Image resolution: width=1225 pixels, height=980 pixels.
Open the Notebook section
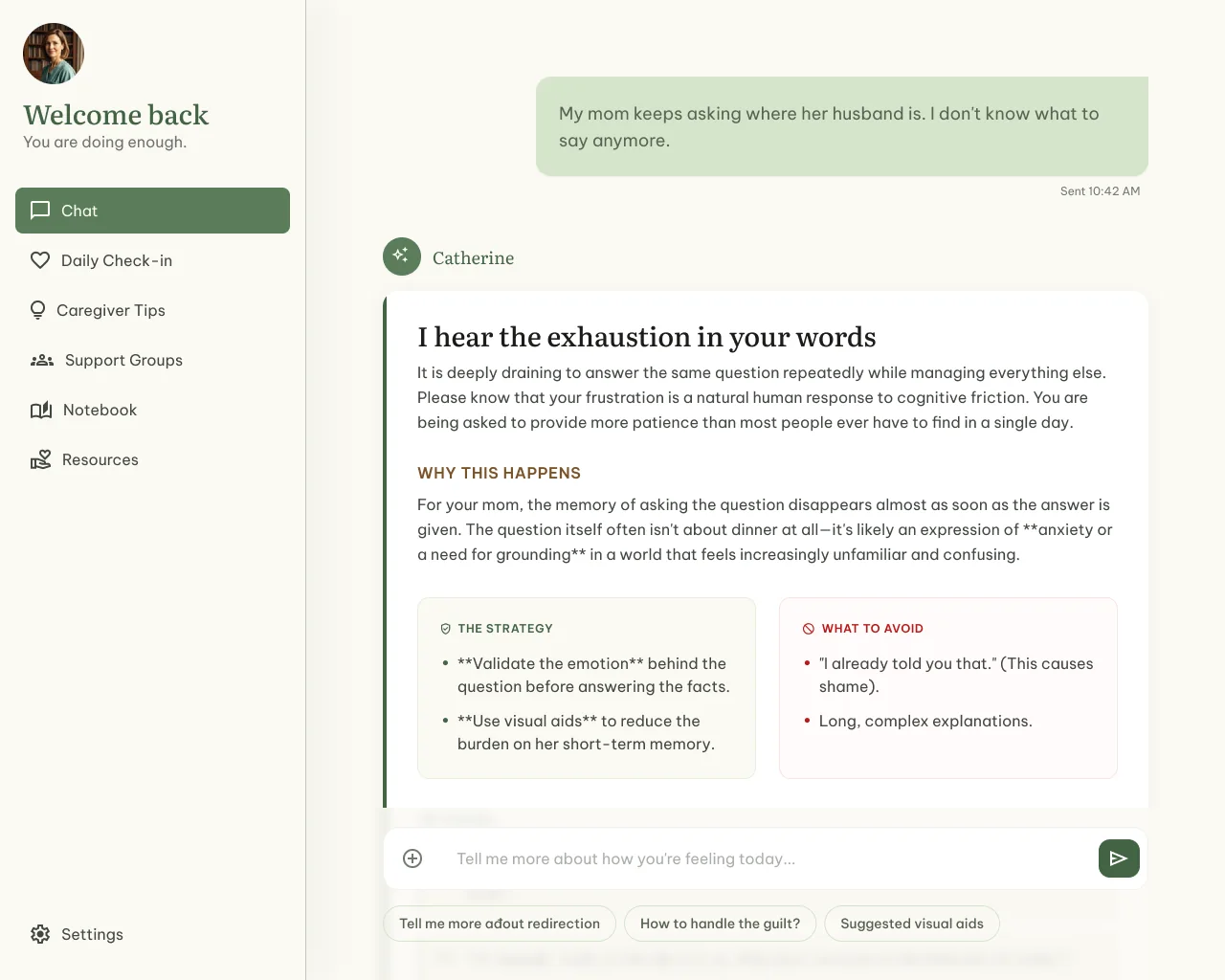152,410
